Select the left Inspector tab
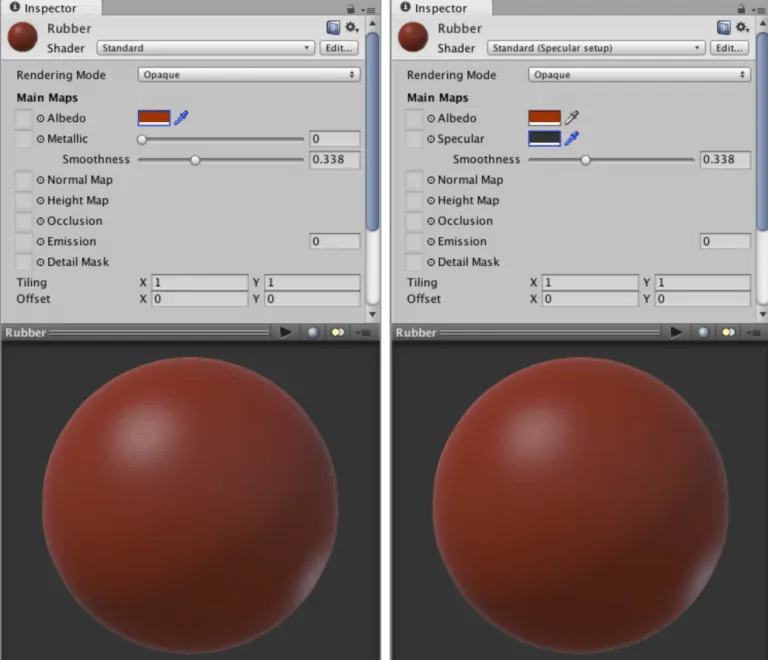Image resolution: width=768 pixels, height=660 pixels. click(x=51, y=8)
